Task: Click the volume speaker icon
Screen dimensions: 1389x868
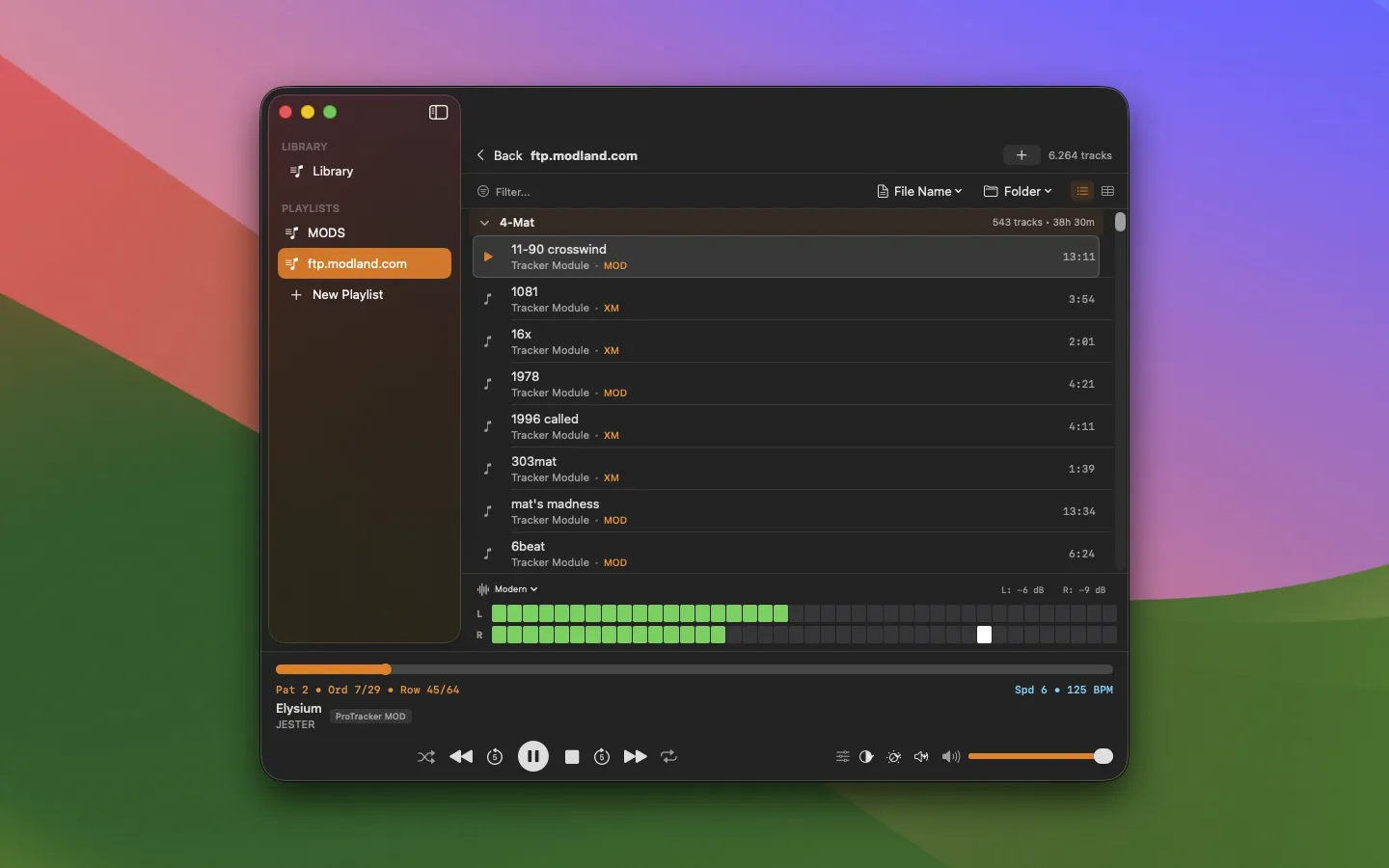Action: pyautogui.click(x=951, y=757)
